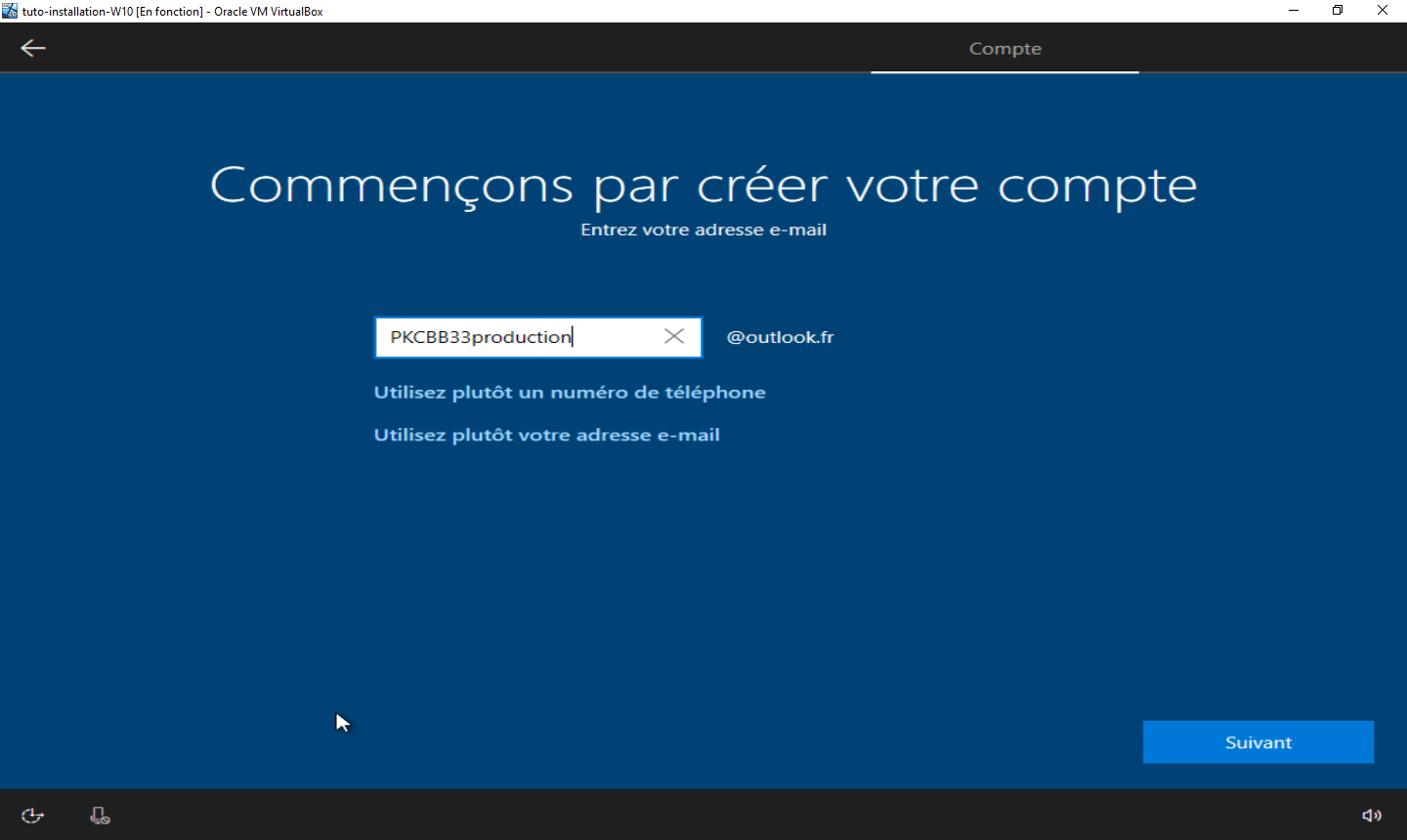The height and width of the screenshot is (840, 1407).
Task: Close the VirtualBox VM window
Action: [1383, 11]
